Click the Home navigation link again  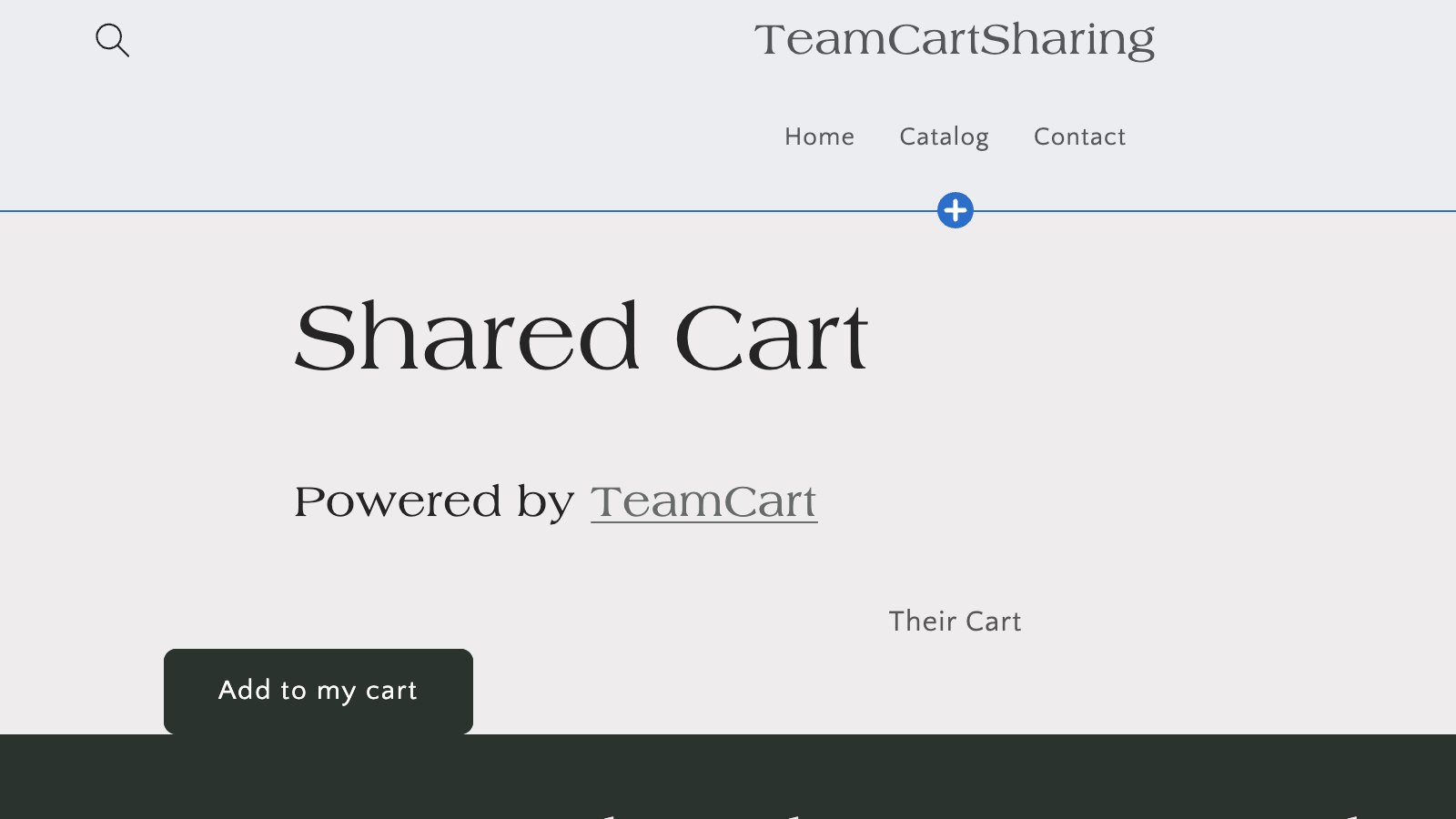coord(819,136)
